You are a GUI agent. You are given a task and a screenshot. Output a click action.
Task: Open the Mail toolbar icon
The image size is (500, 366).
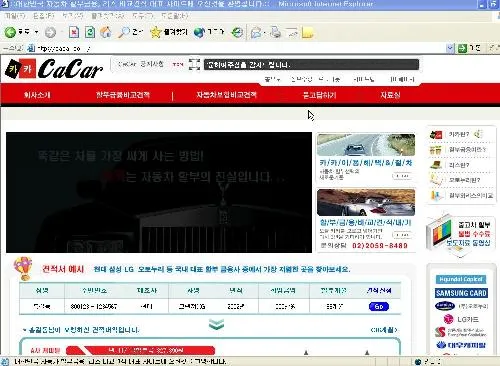click(256, 32)
